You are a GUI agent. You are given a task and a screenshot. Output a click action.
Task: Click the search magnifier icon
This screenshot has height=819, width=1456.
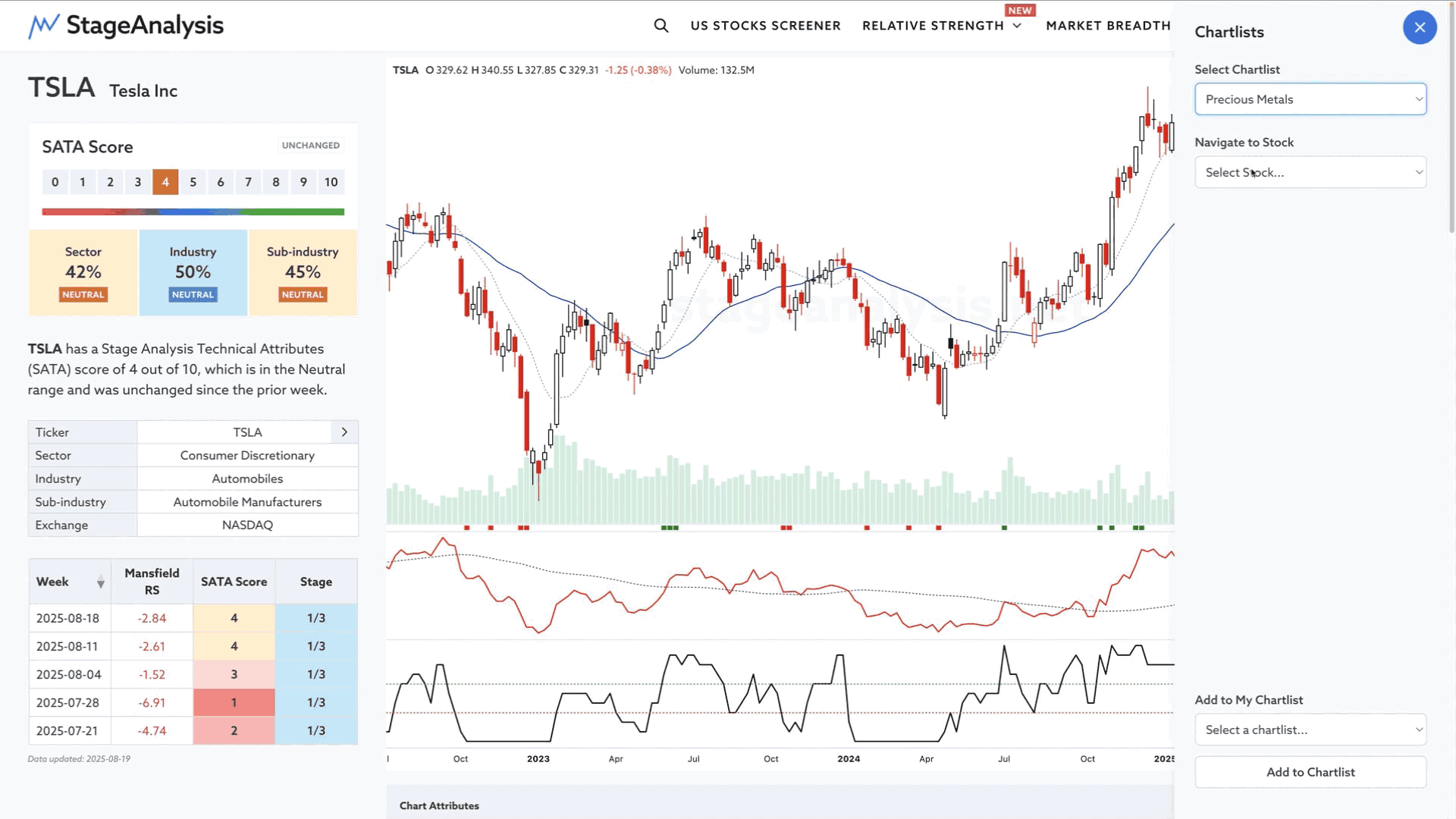(x=661, y=26)
